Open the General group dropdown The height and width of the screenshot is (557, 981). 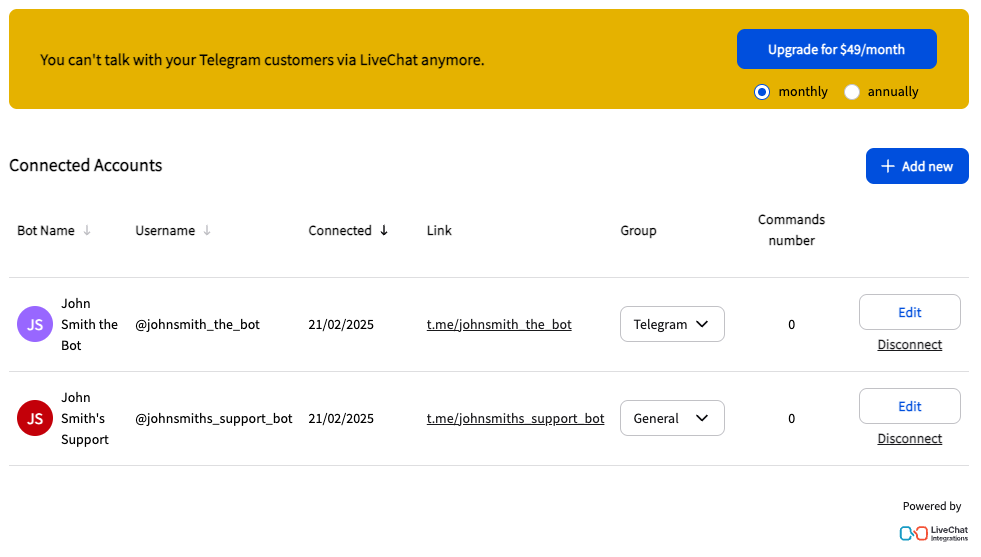(672, 418)
